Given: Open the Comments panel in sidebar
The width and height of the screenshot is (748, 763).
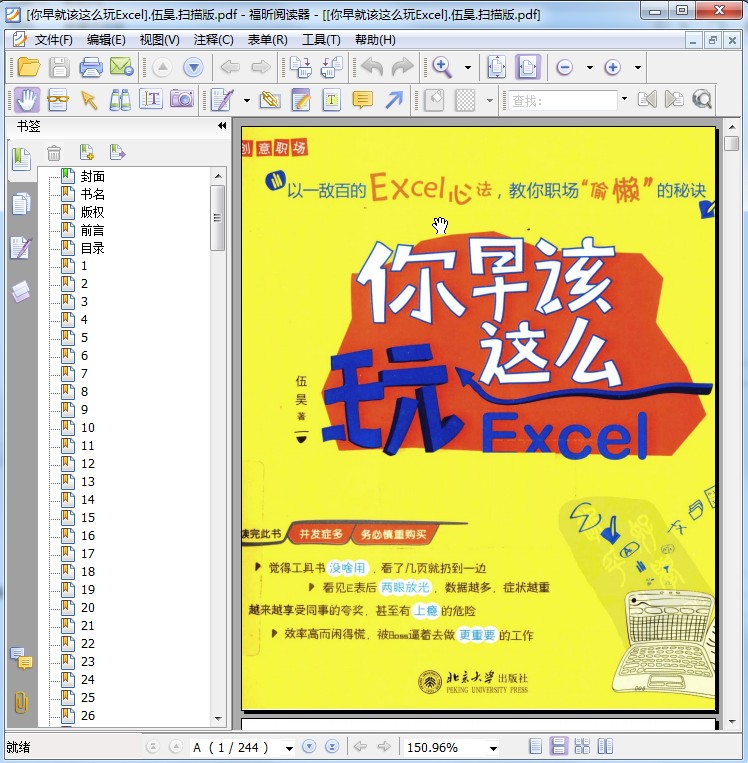Looking at the screenshot, I should pyautogui.click(x=21, y=658).
